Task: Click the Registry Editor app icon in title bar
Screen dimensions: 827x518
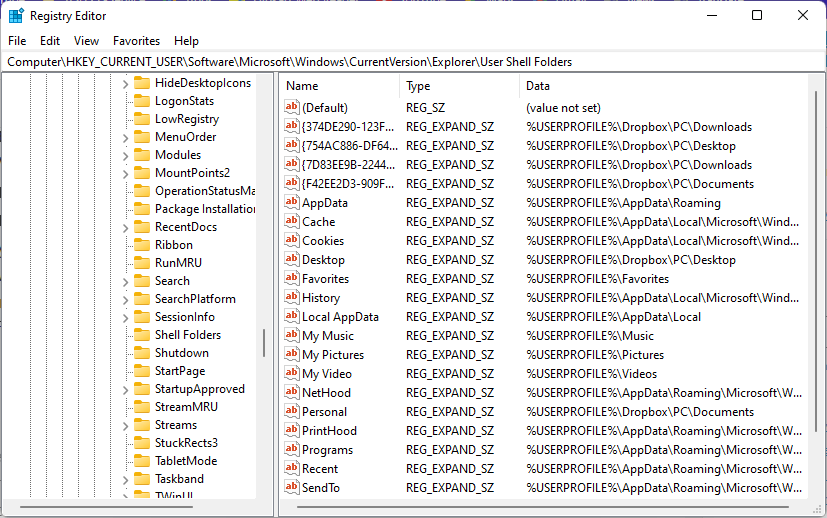Action: 16,15
